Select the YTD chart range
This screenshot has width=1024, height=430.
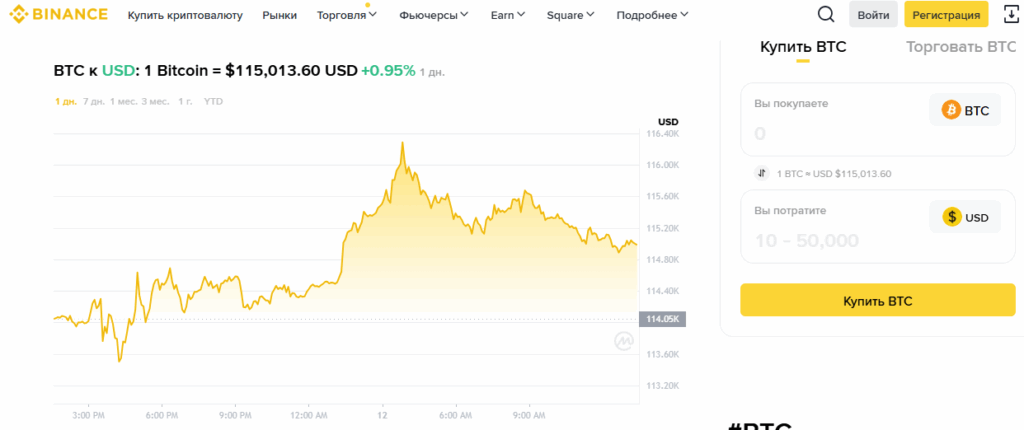click(214, 101)
